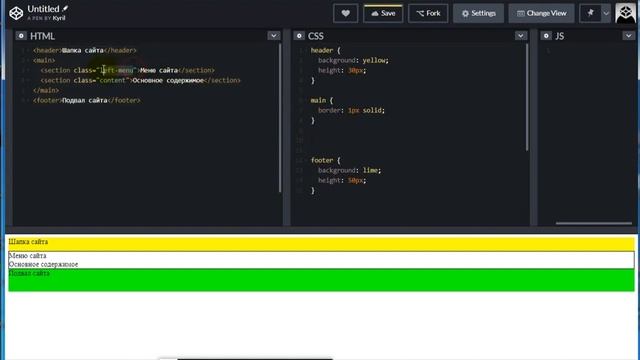This screenshot has height=360, width=640.
Task: Click 'background: lime;' in CSS
Action: 349,170
